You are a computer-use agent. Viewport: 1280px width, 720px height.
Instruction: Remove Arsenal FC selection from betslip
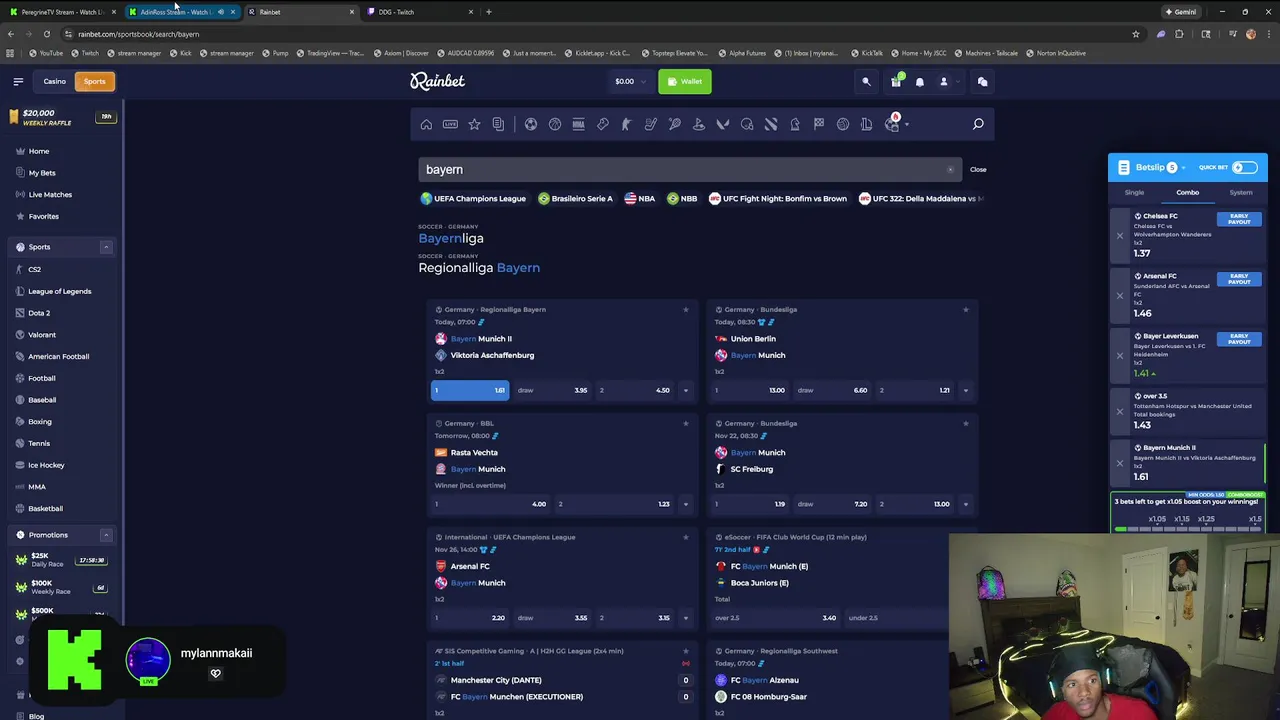point(1120,295)
